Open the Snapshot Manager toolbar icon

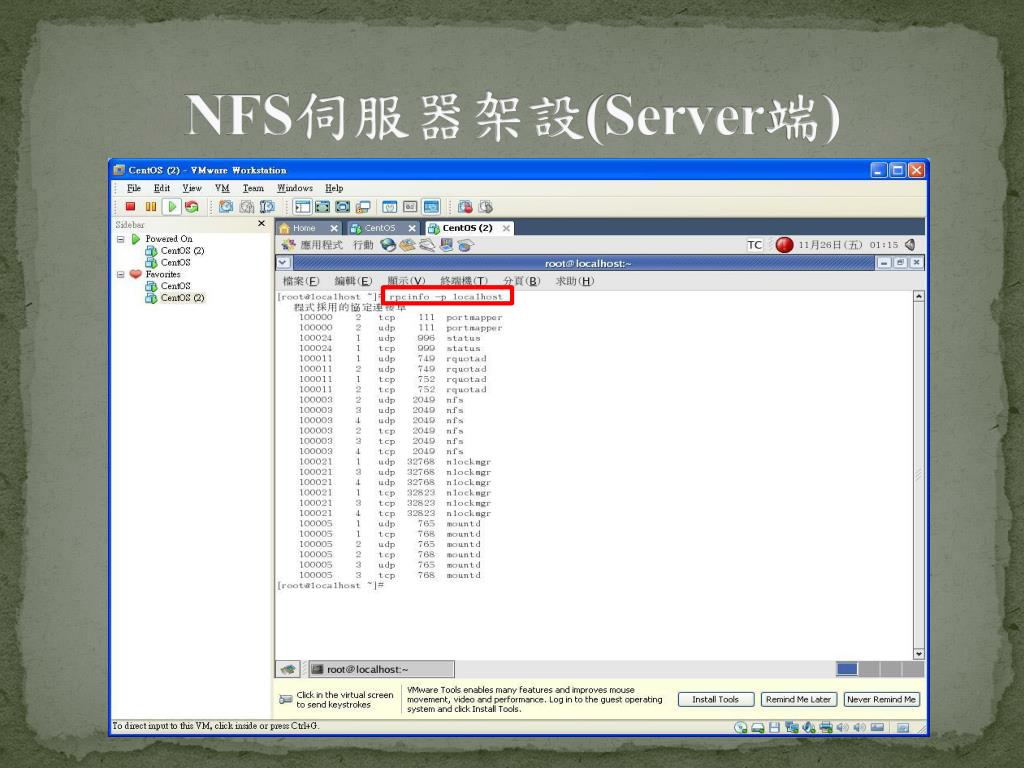[x=267, y=206]
